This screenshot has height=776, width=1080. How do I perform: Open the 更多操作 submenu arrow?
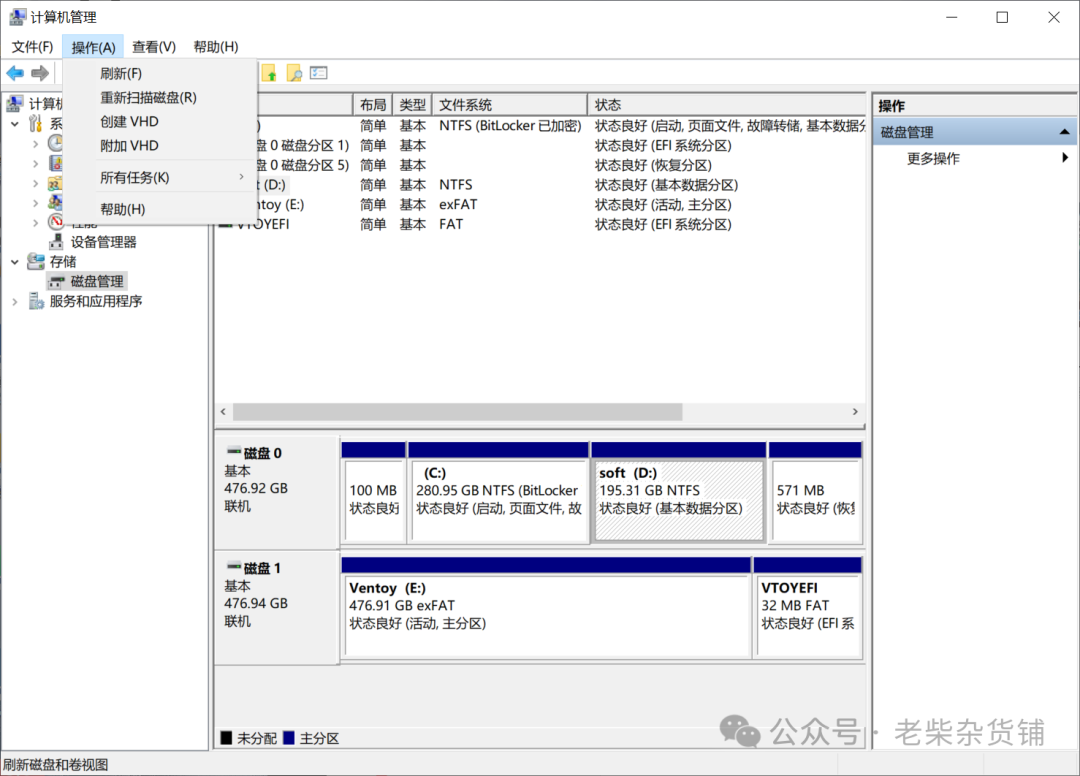click(1065, 158)
